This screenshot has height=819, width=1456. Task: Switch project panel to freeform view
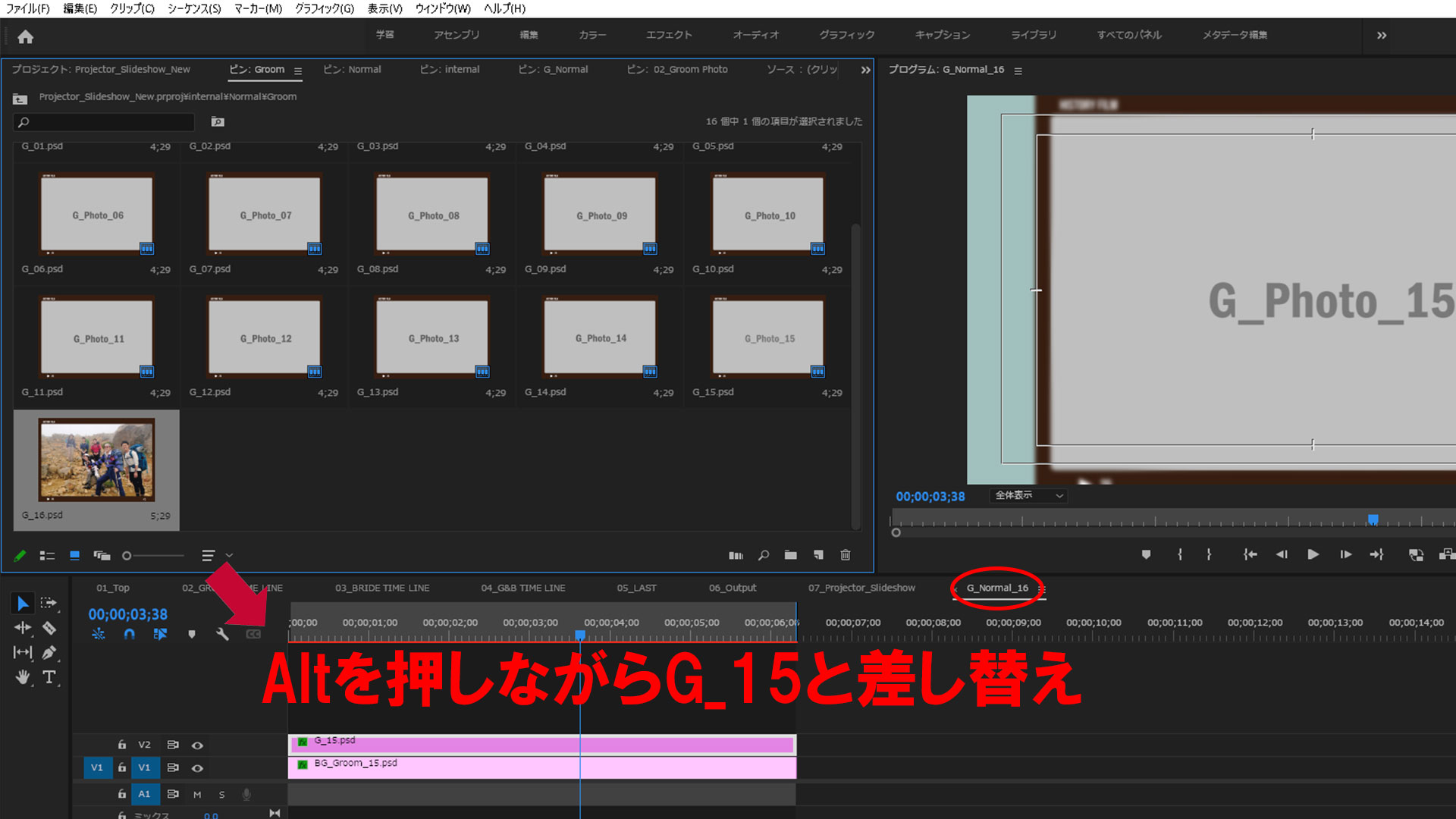(x=102, y=555)
